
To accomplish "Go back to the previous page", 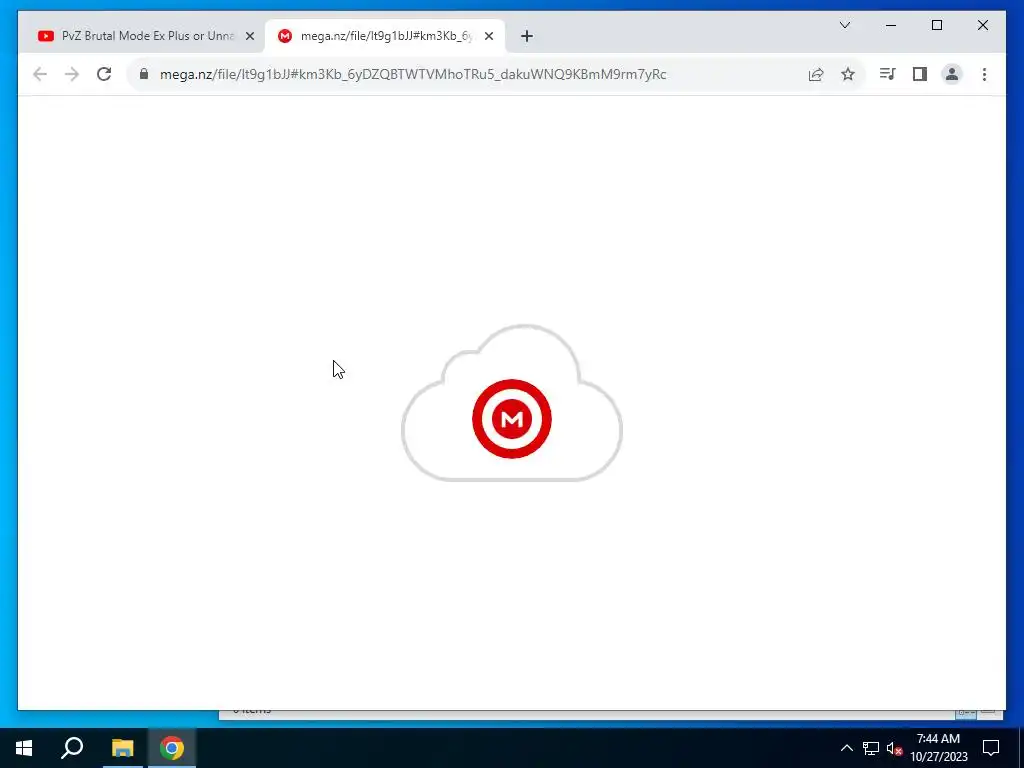I will [x=40, y=74].
